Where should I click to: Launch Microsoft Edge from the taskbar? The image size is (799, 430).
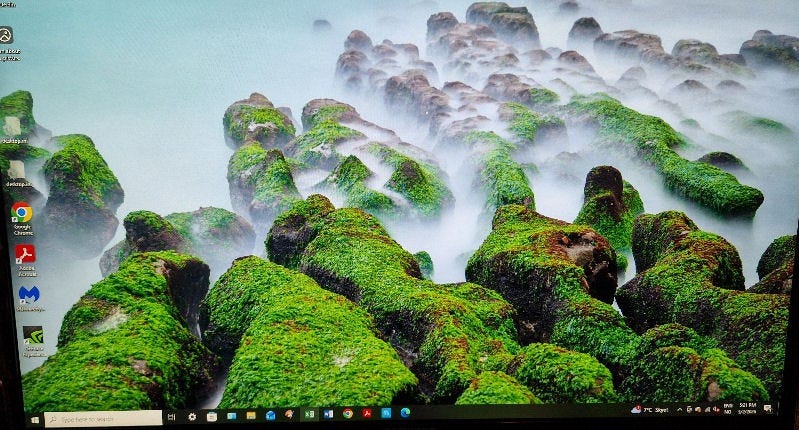(405, 413)
